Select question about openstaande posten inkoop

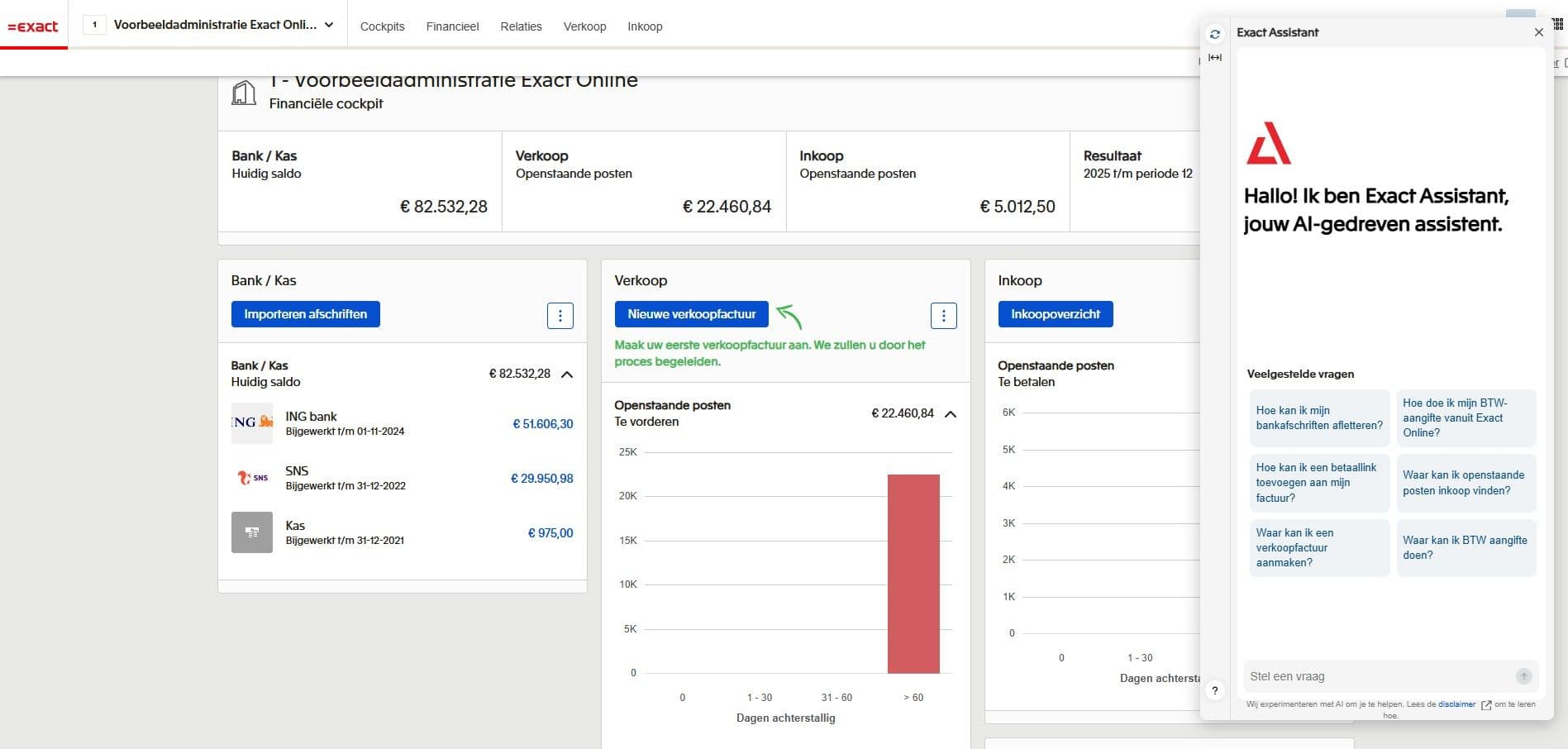pos(1466,483)
